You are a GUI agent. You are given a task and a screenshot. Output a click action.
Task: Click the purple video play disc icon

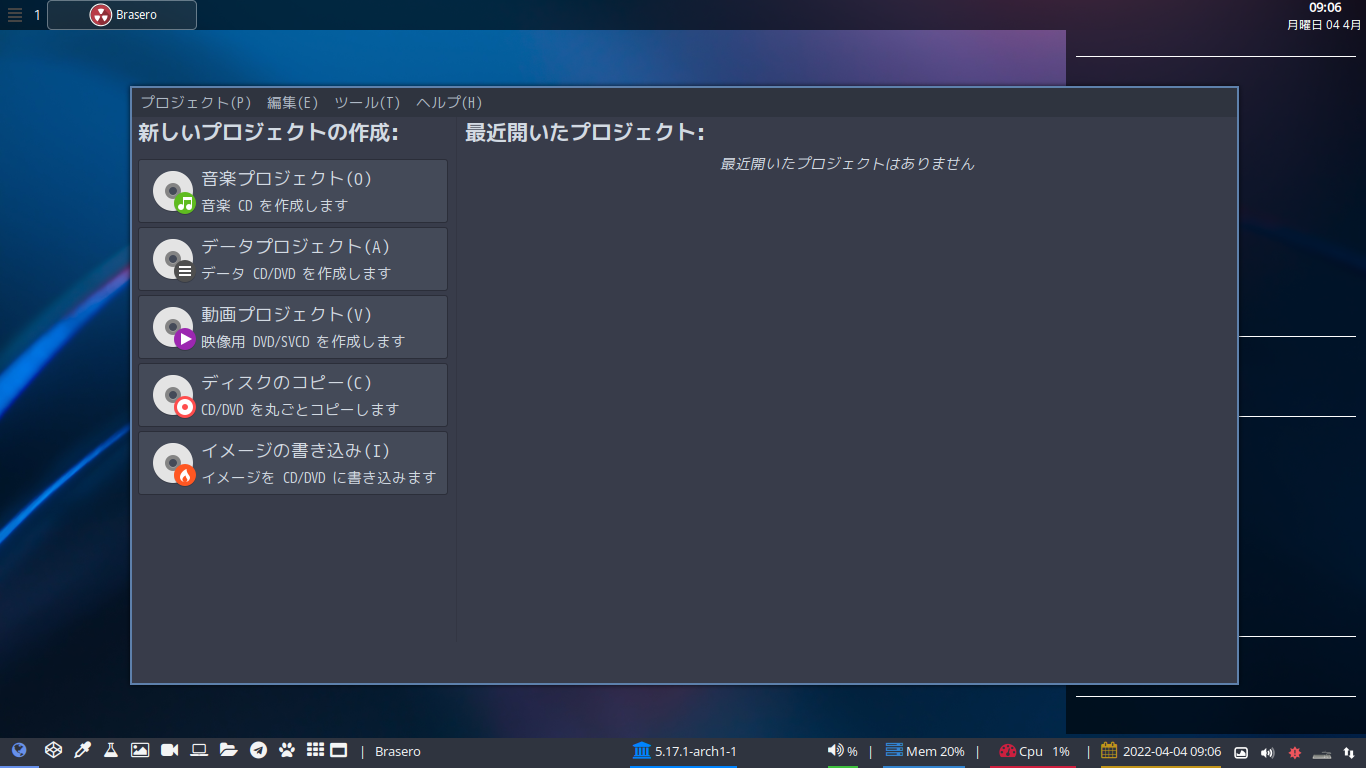171,326
